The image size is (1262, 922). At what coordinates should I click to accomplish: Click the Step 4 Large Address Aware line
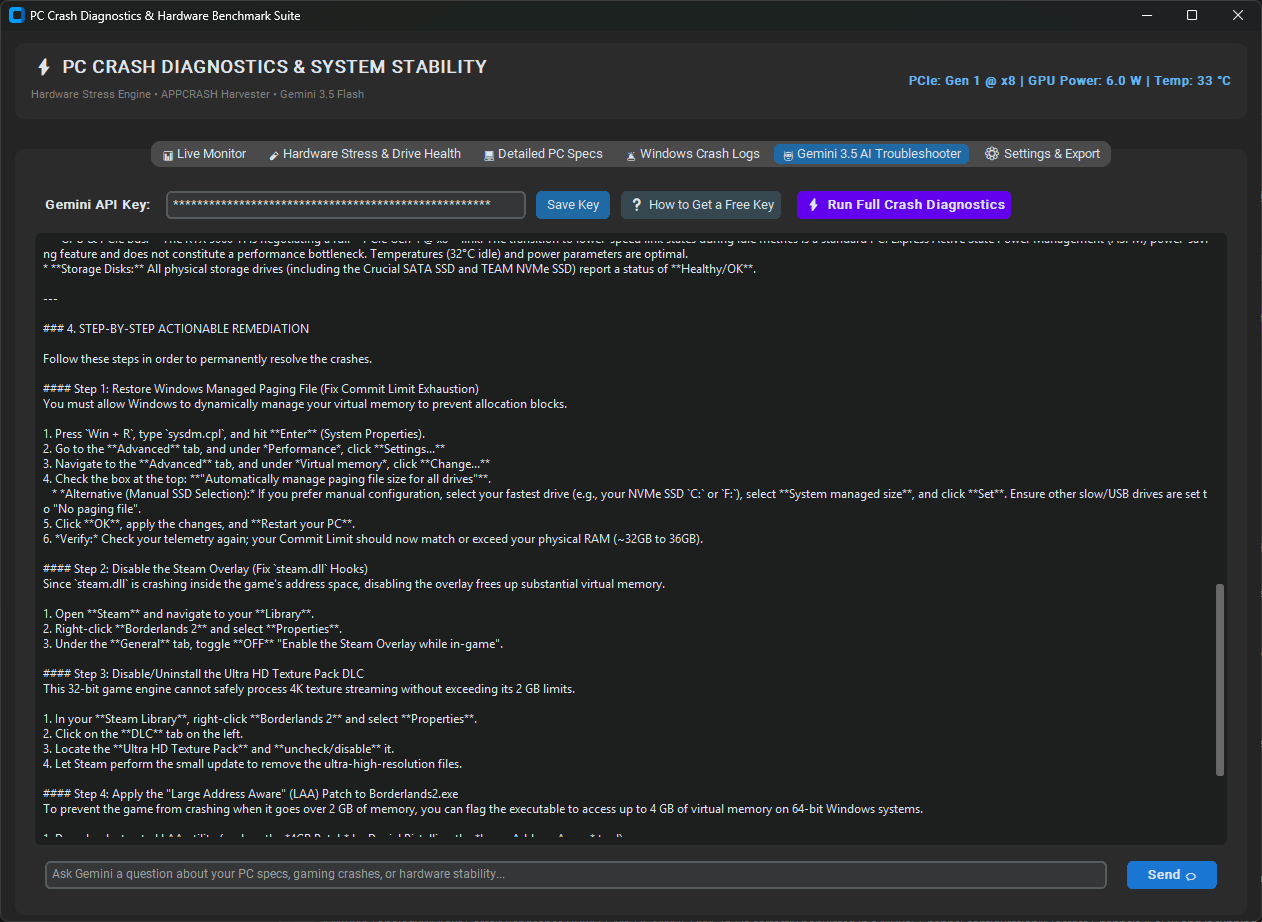click(x=250, y=794)
